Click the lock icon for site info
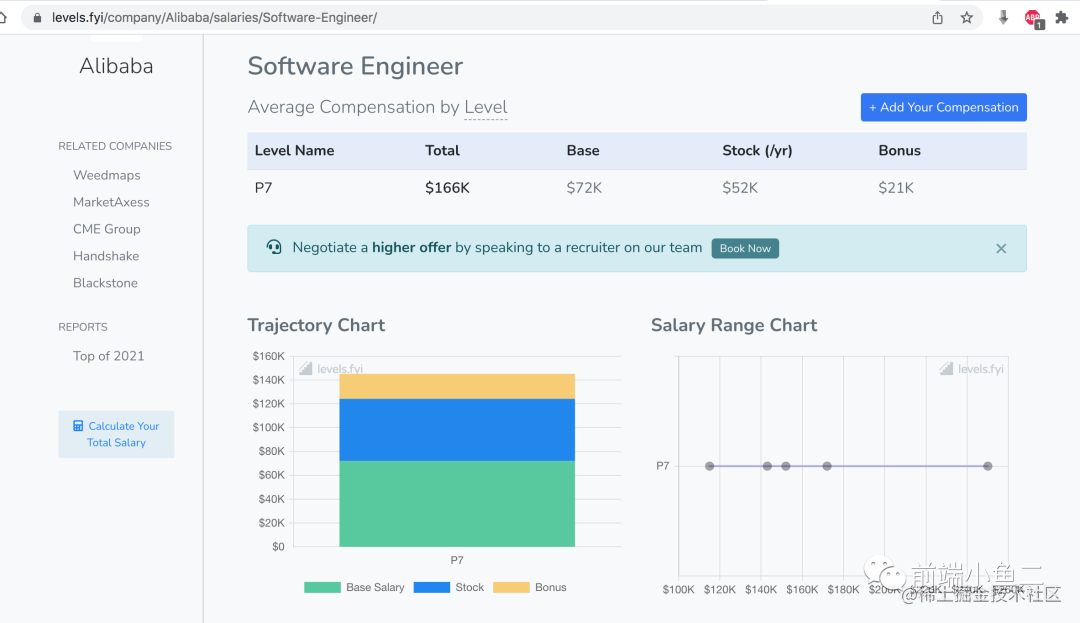1080x623 pixels. click(x=37, y=18)
